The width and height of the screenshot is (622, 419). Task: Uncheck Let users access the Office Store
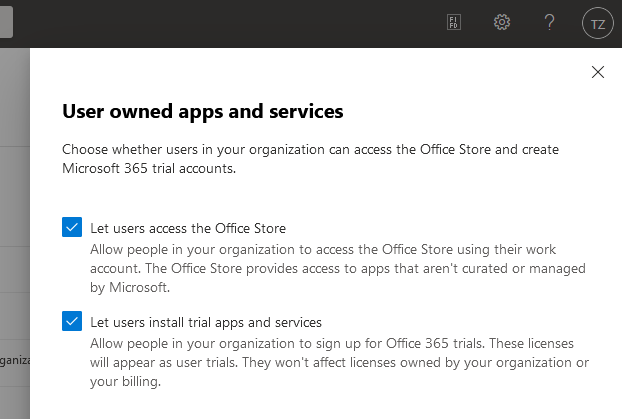pyautogui.click(x=71, y=228)
